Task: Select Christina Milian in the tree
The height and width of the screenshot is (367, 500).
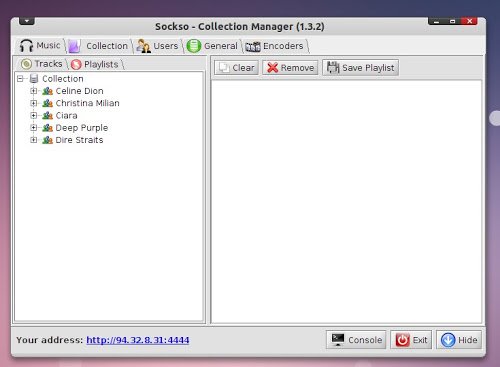Action: click(x=87, y=103)
